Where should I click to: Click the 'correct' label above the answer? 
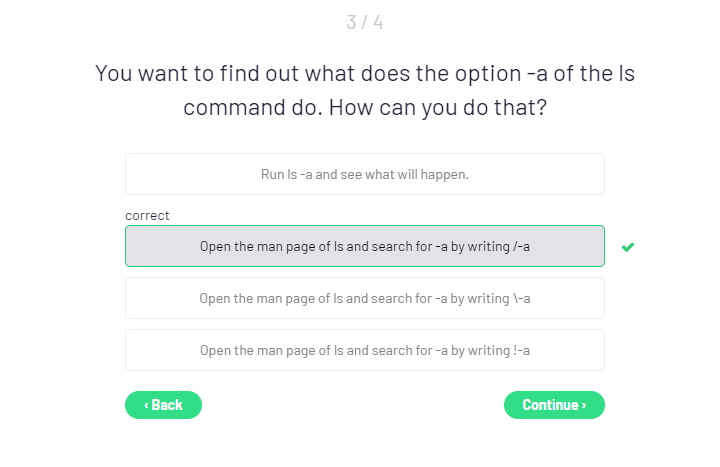(147, 215)
